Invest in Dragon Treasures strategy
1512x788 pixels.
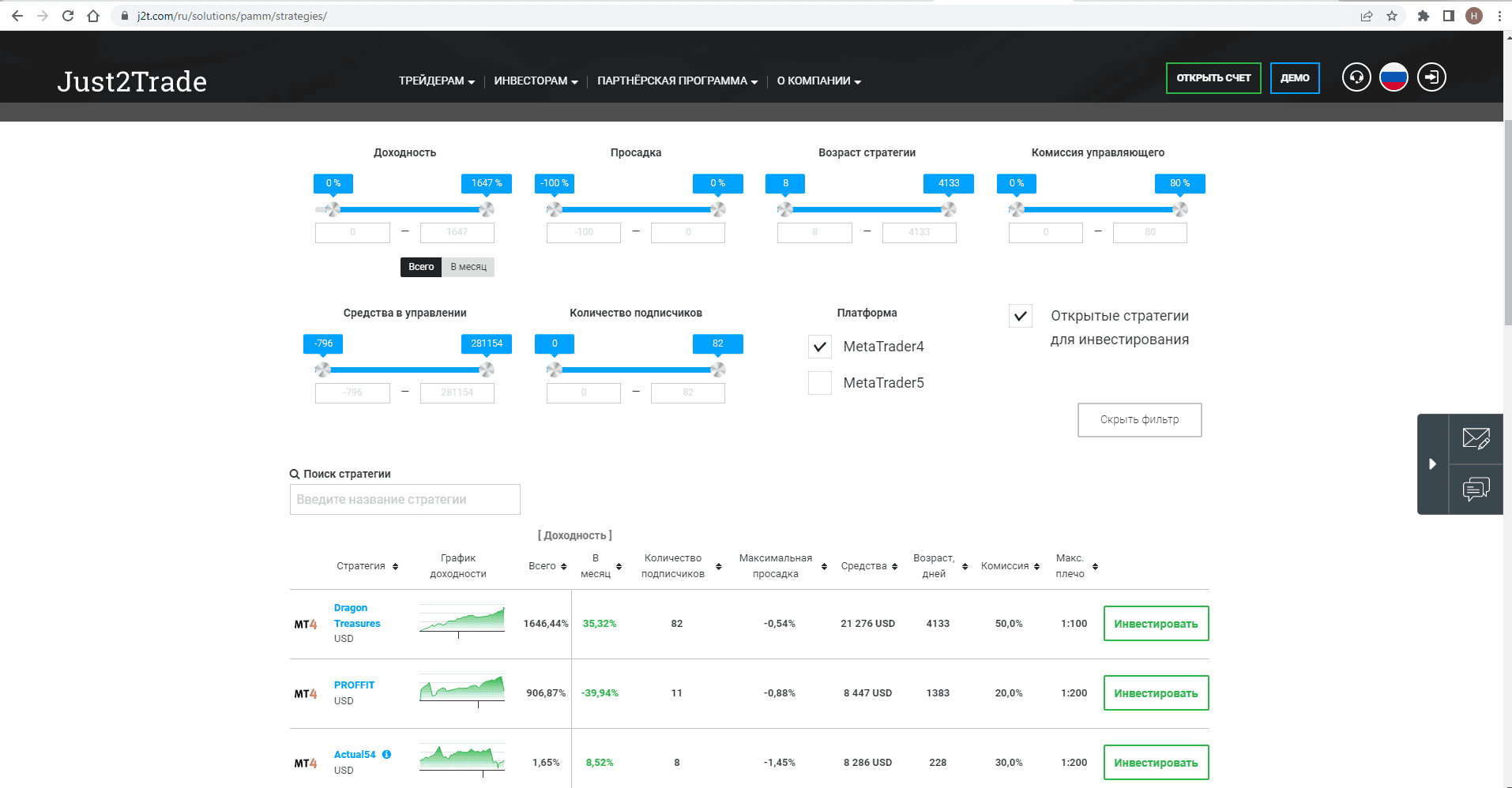(x=1156, y=624)
